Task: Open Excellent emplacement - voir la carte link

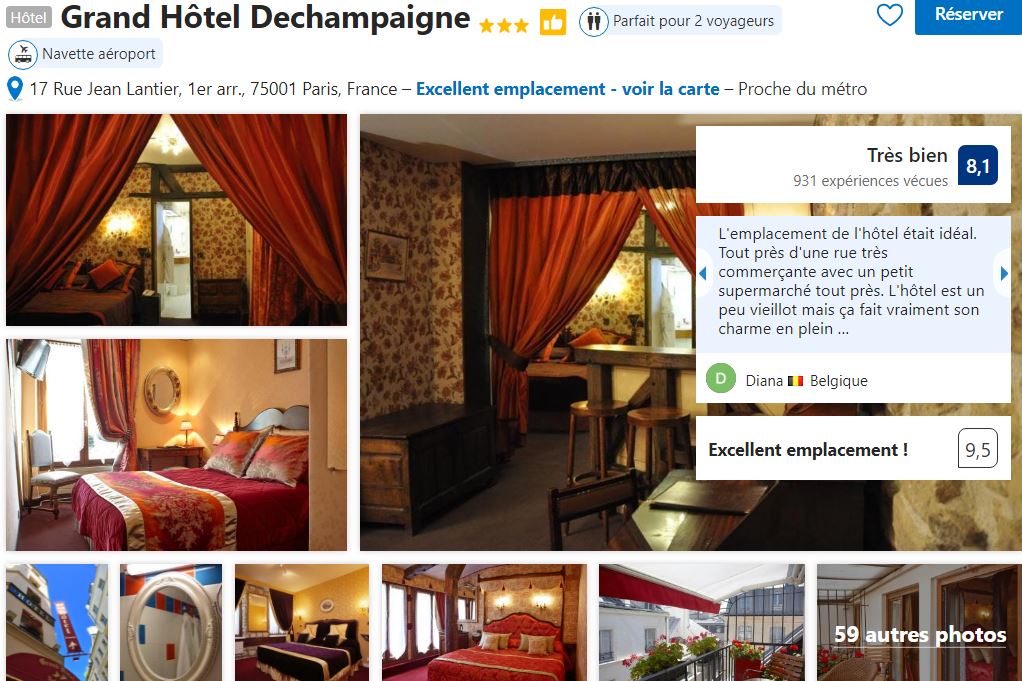Action: coord(568,89)
